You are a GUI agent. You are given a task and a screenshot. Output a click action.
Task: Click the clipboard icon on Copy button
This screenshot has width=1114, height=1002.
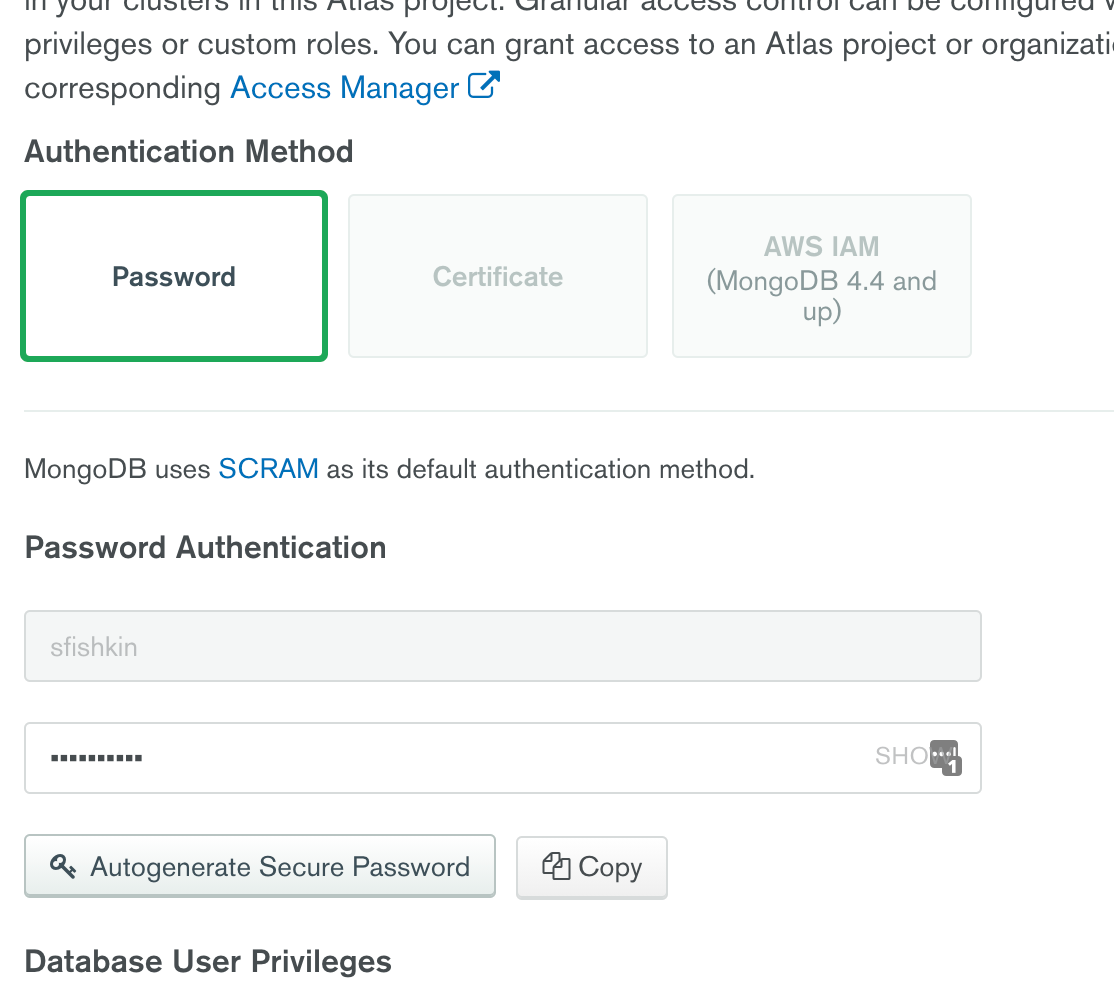555,866
